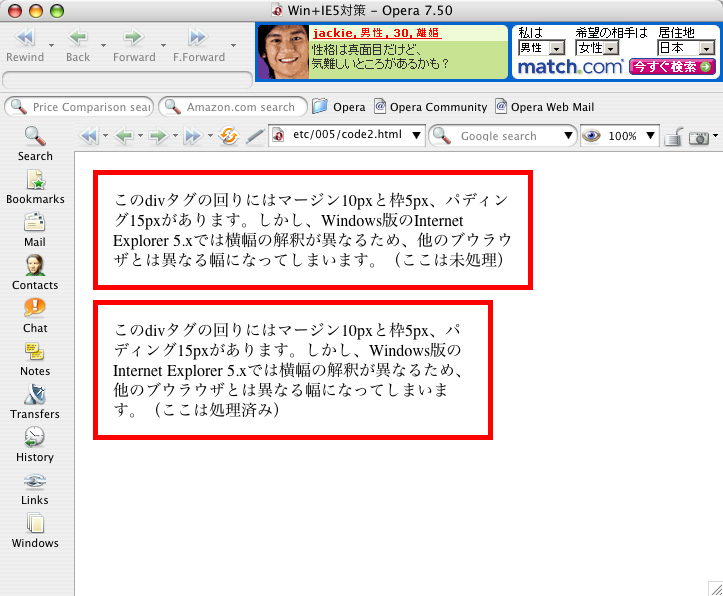Click the jackie profile link in the ad

click(x=377, y=33)
